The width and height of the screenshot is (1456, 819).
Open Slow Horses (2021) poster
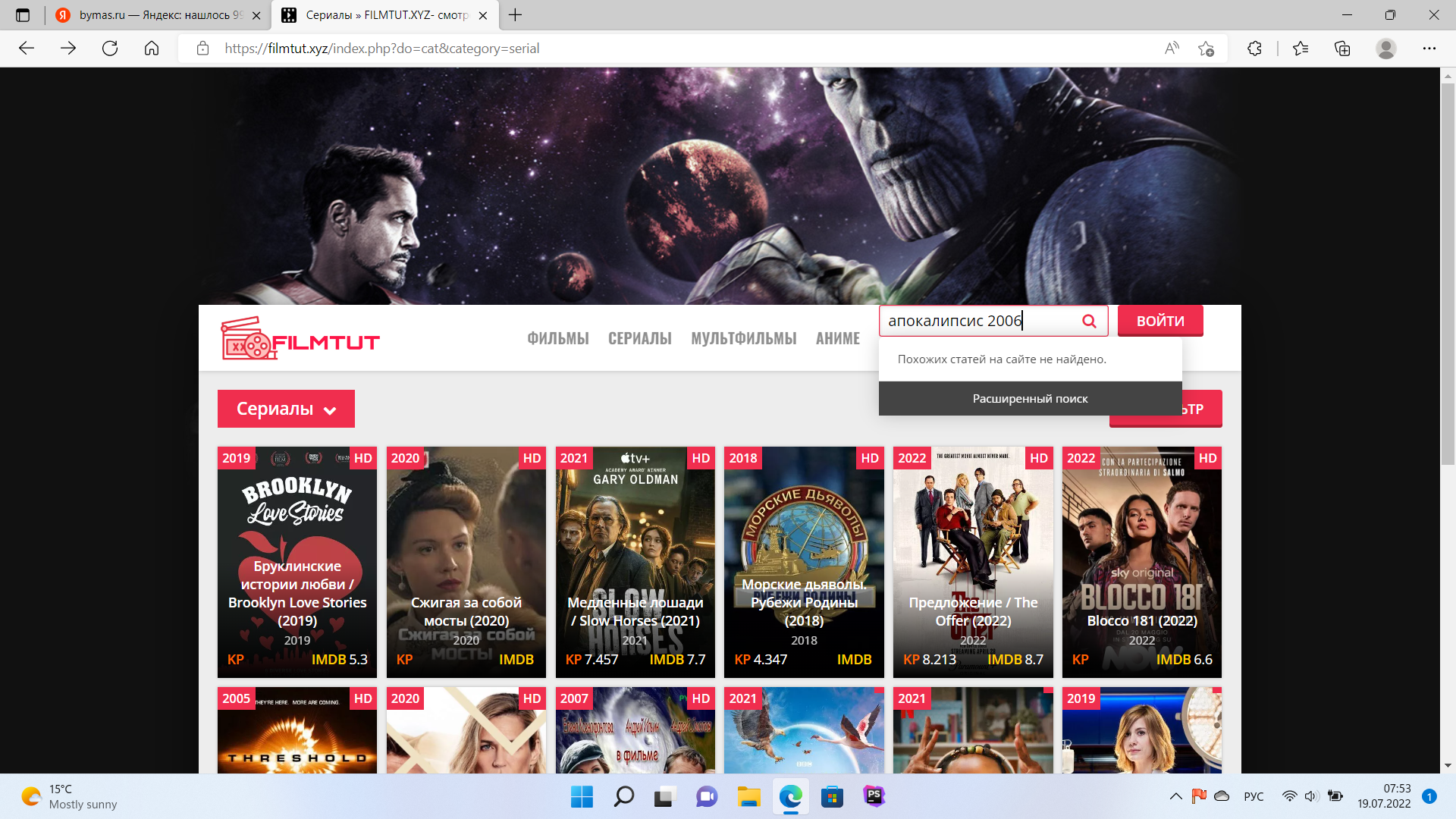(635, 561)
